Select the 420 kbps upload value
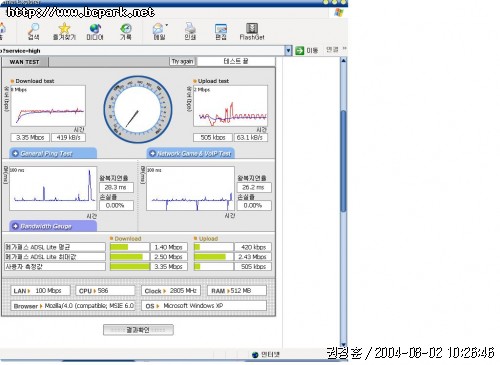 pyautogui.click(x=253, y=247)
